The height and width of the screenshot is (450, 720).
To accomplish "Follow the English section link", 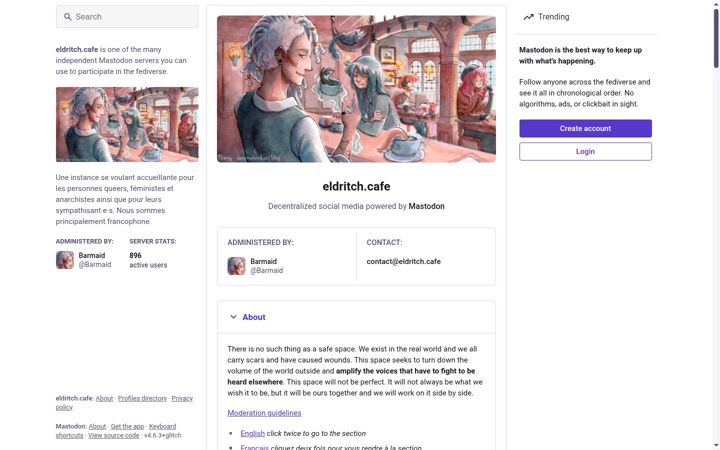I will (x=253, y=433).
